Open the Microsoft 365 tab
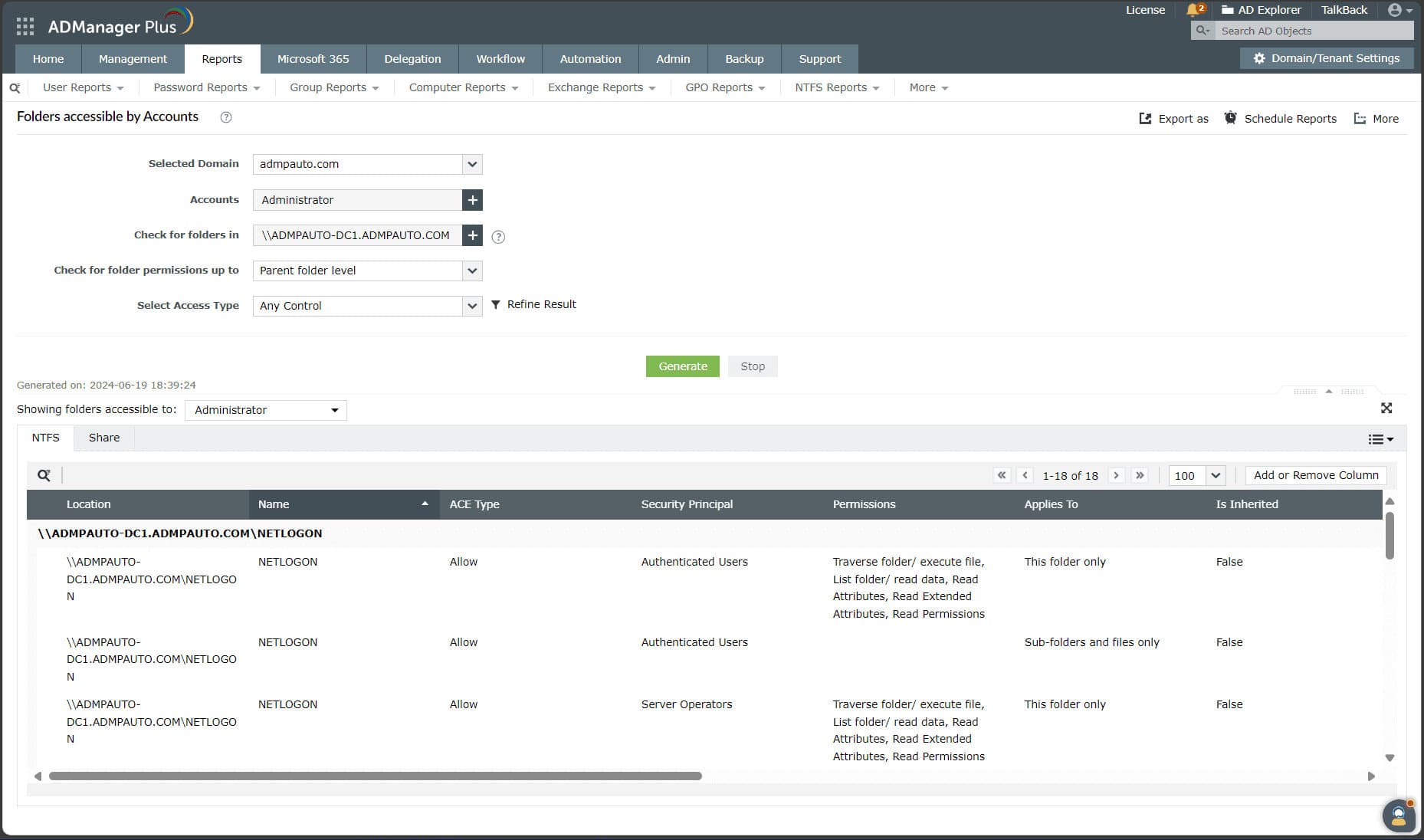This screenshot has height=840, width=1424. (x=313, y=59)
